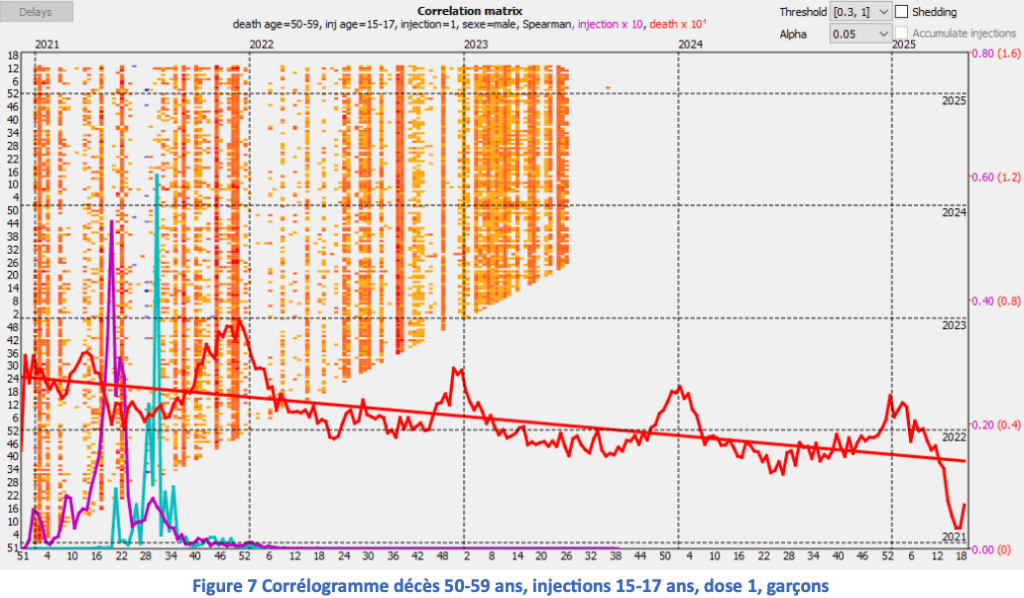Click the 0.80 (1.6) right axis label
The width and height of the screenshot is (1024, 598).
(x=994, y=54)
